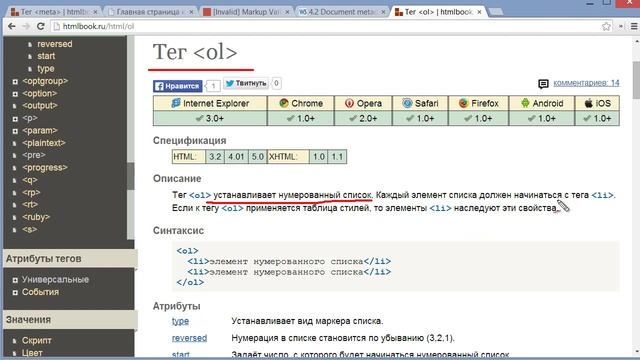
Task: Open the Chrome menu hamburger icon
Action: coord(634,26)
